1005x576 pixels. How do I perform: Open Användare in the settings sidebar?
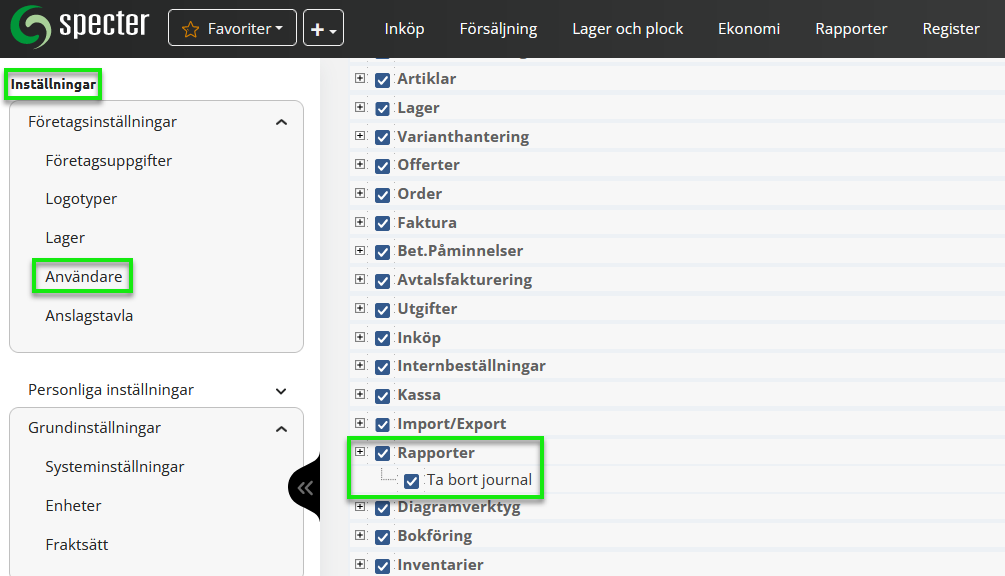pyautogui.click(x=83, y=276)
